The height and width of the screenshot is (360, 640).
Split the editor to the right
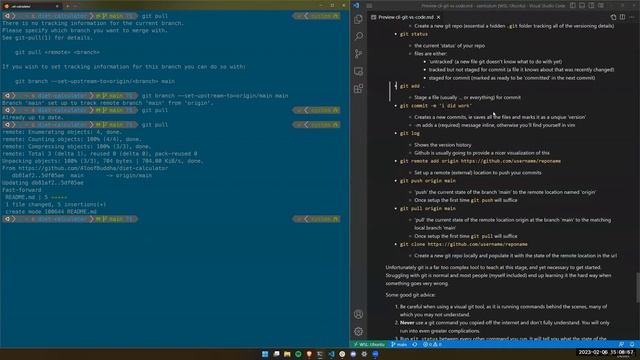coord(622,17)
